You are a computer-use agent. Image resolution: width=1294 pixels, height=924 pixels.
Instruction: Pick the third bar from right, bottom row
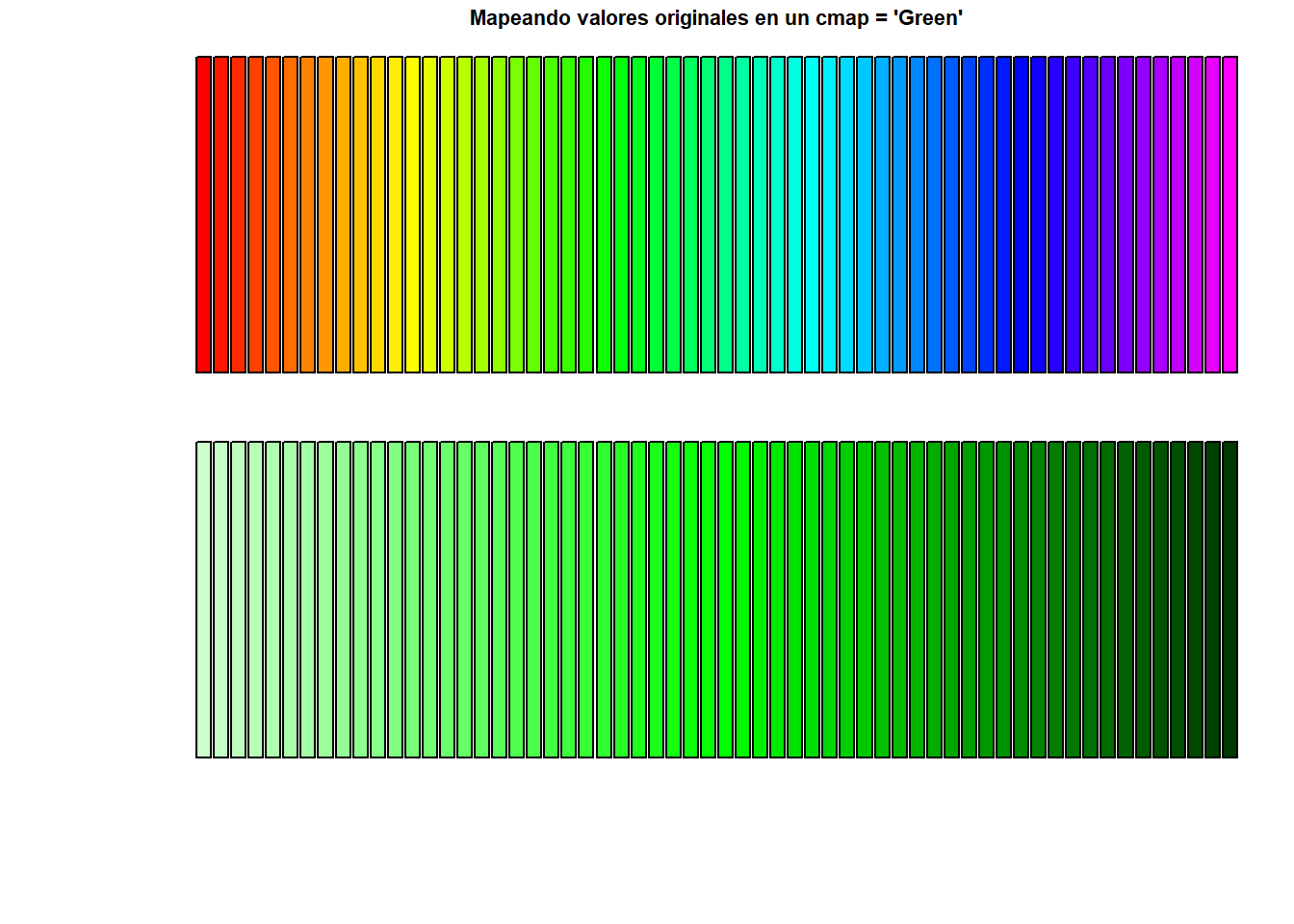coord(1195,600)
